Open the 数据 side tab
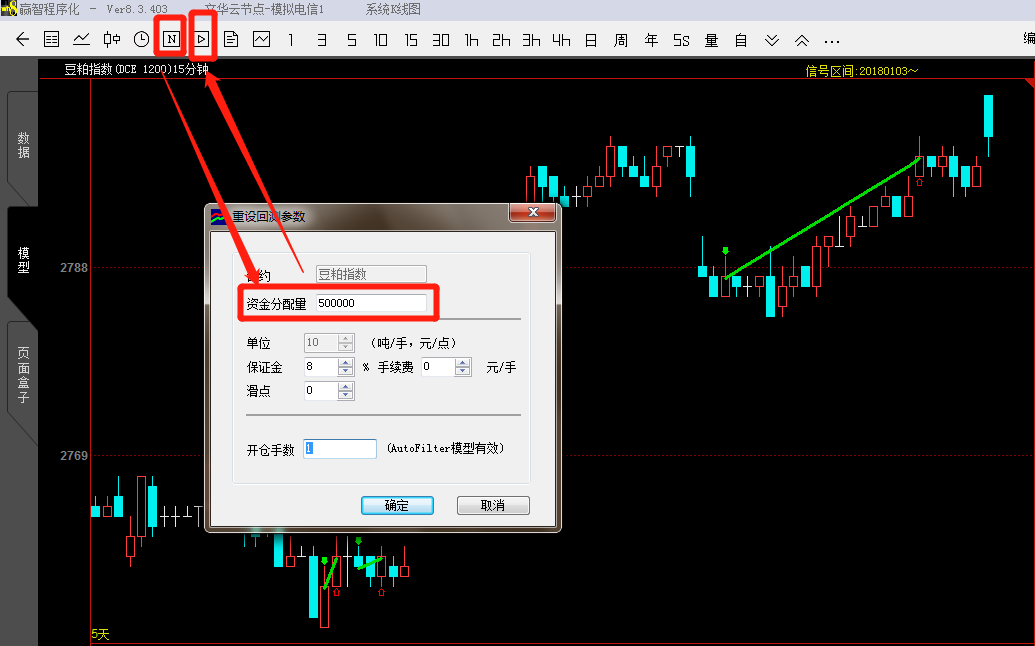Viewport: 1035px width, 646px height. [x=23, y=145]
